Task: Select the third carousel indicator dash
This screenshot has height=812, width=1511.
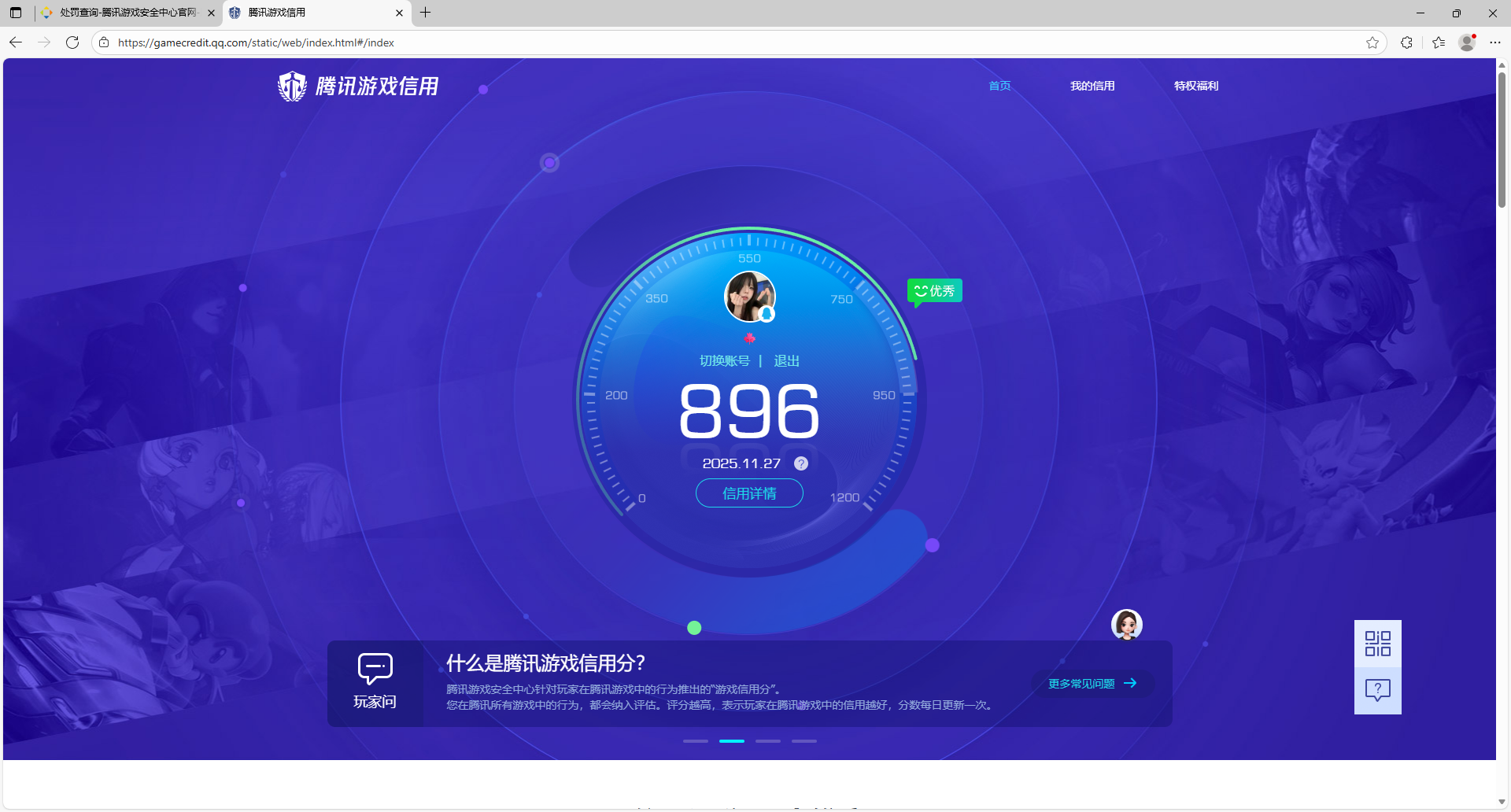Action: click(768, 741)
